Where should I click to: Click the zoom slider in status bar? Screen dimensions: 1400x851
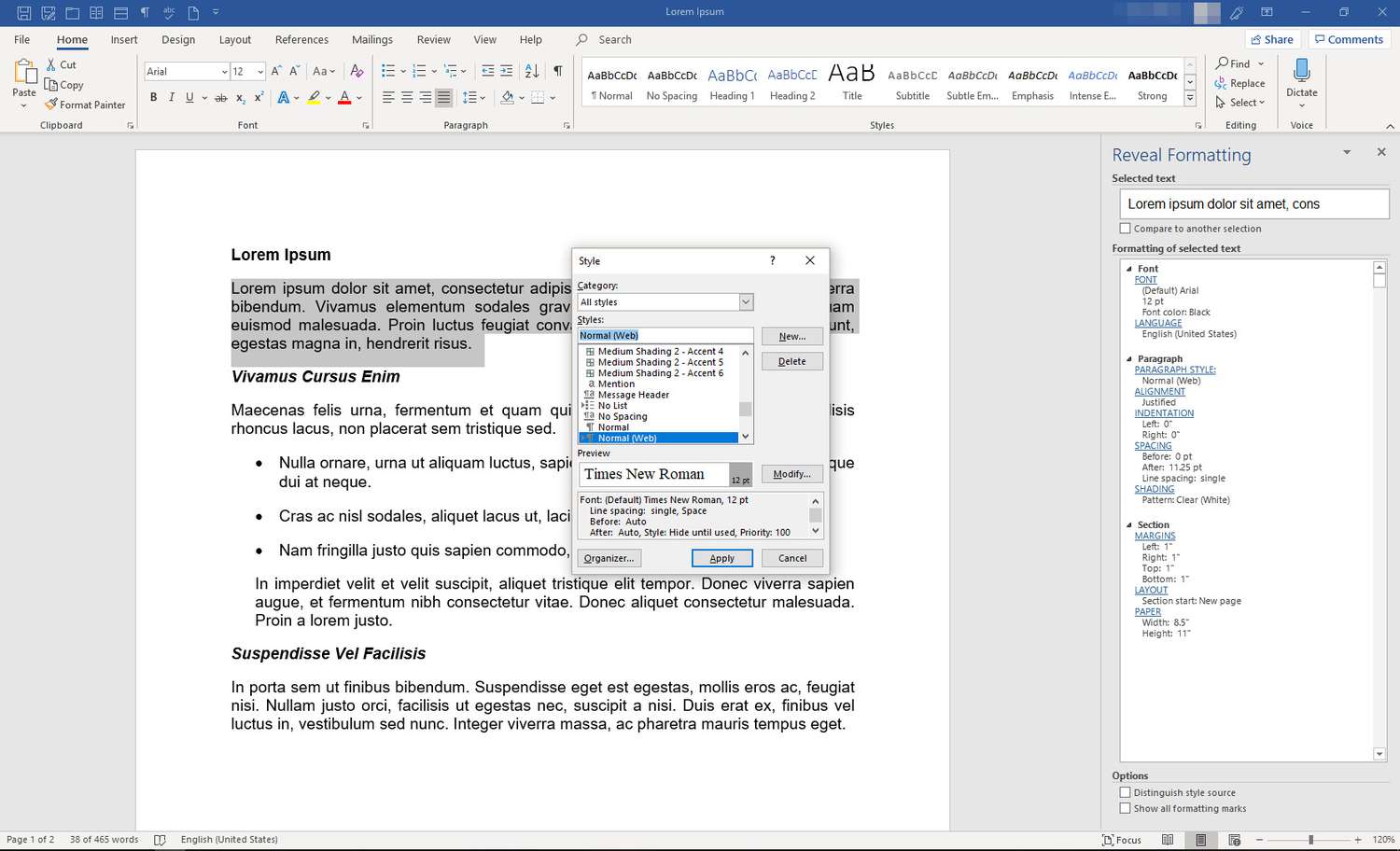click(x=1310, y=840)
